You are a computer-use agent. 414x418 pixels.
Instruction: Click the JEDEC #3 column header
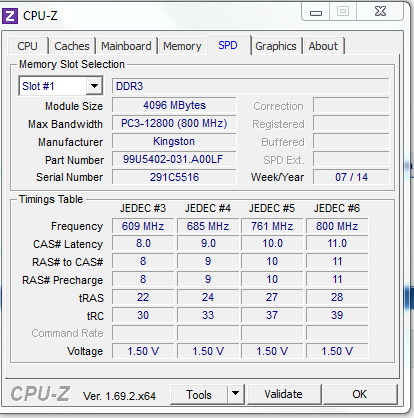pos(143,208)
